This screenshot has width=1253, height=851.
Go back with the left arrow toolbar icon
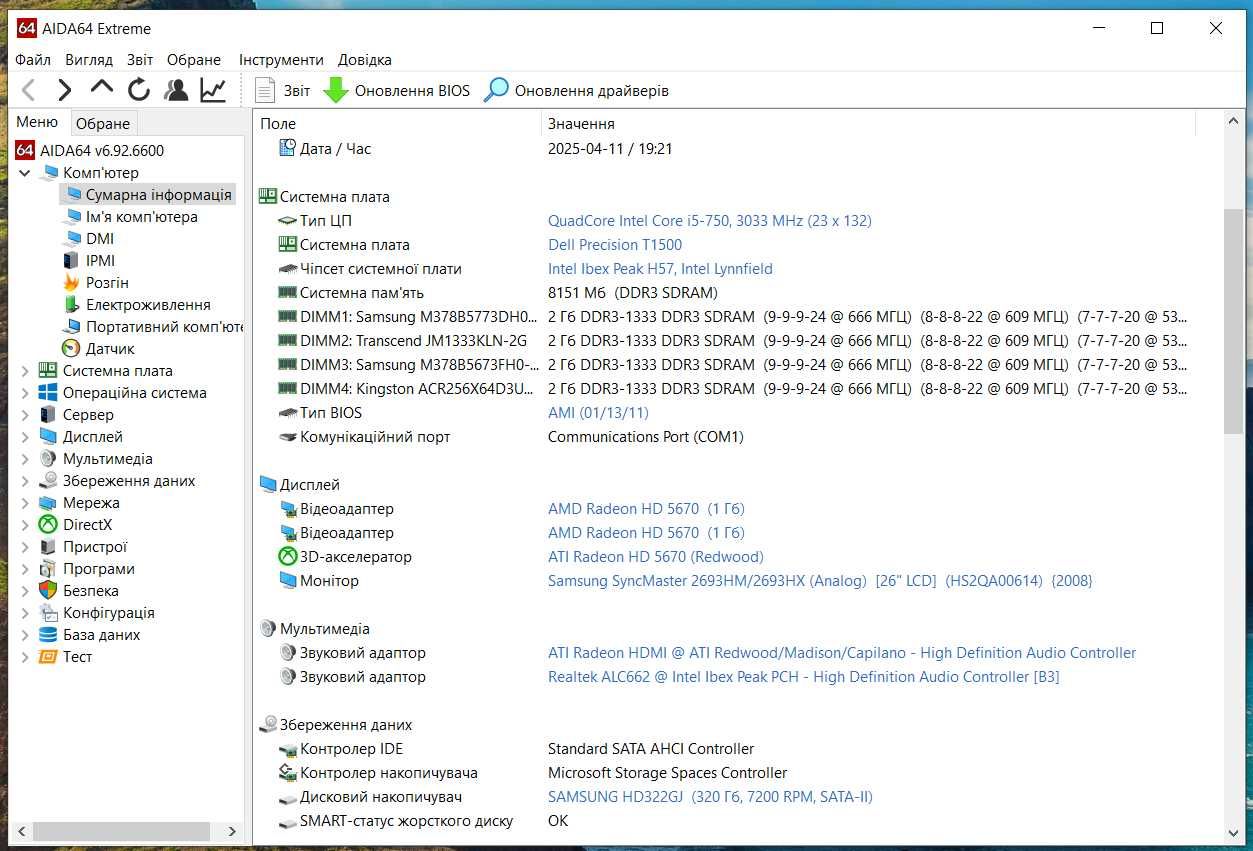(x=29, y=90)
